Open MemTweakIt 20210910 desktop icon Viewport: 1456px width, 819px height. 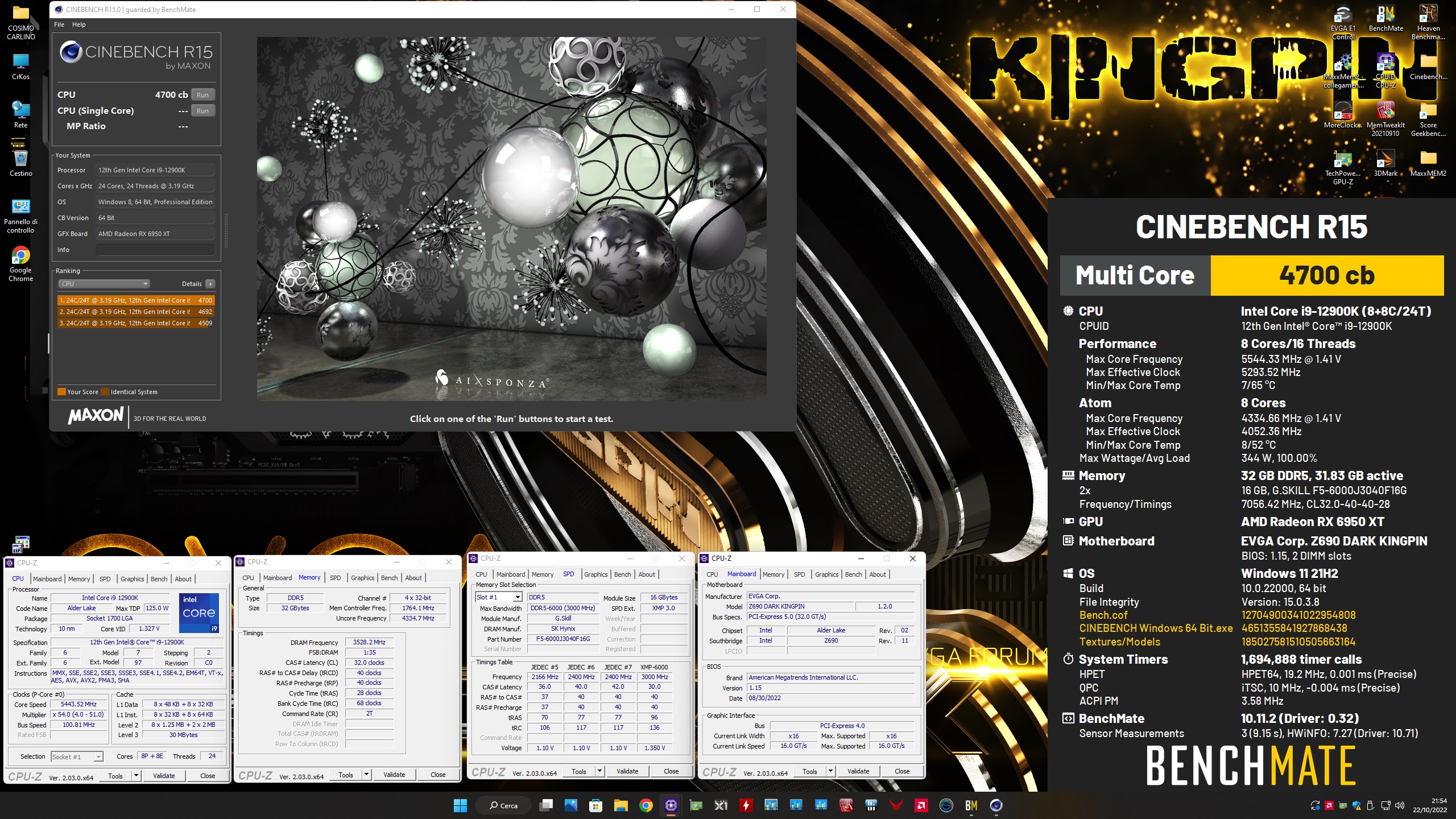tap(1385, 119)
